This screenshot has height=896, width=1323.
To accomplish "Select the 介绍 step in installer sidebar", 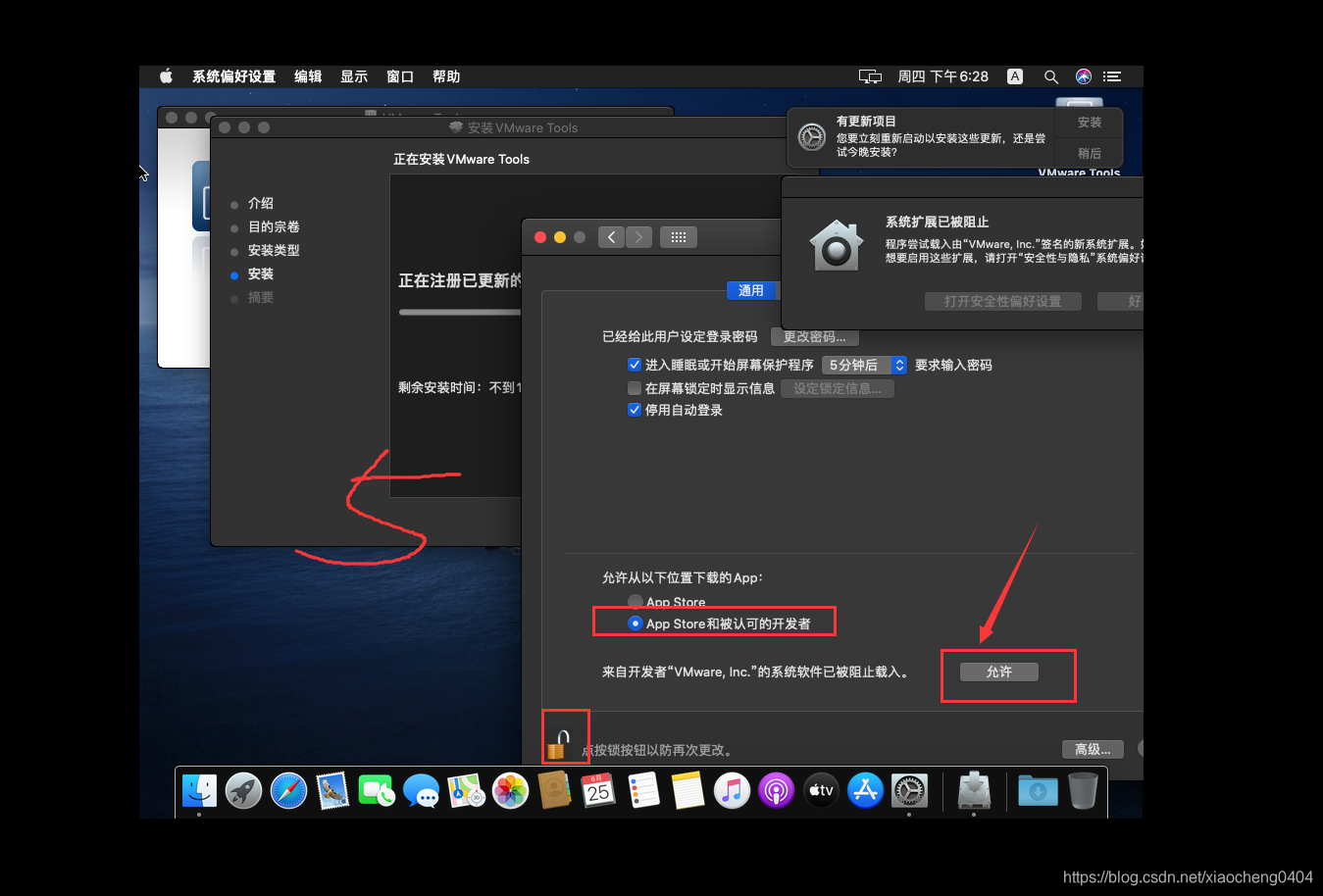I will pyautogui.click(x=261, y=203).
